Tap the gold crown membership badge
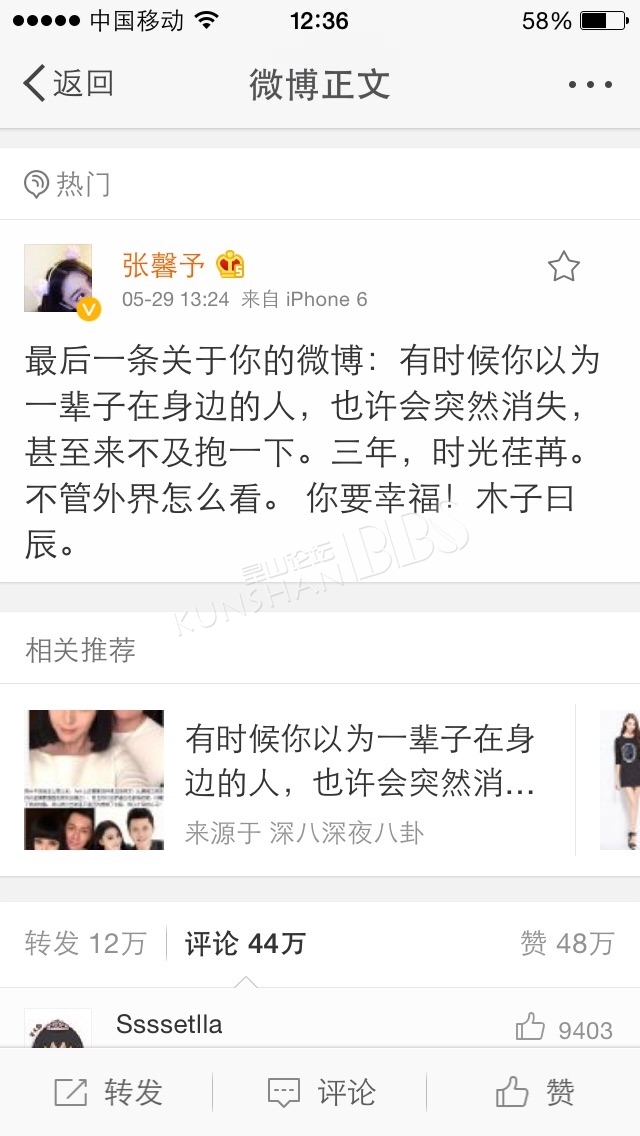This screenshot has width=640, height=1136. (230, 265)
